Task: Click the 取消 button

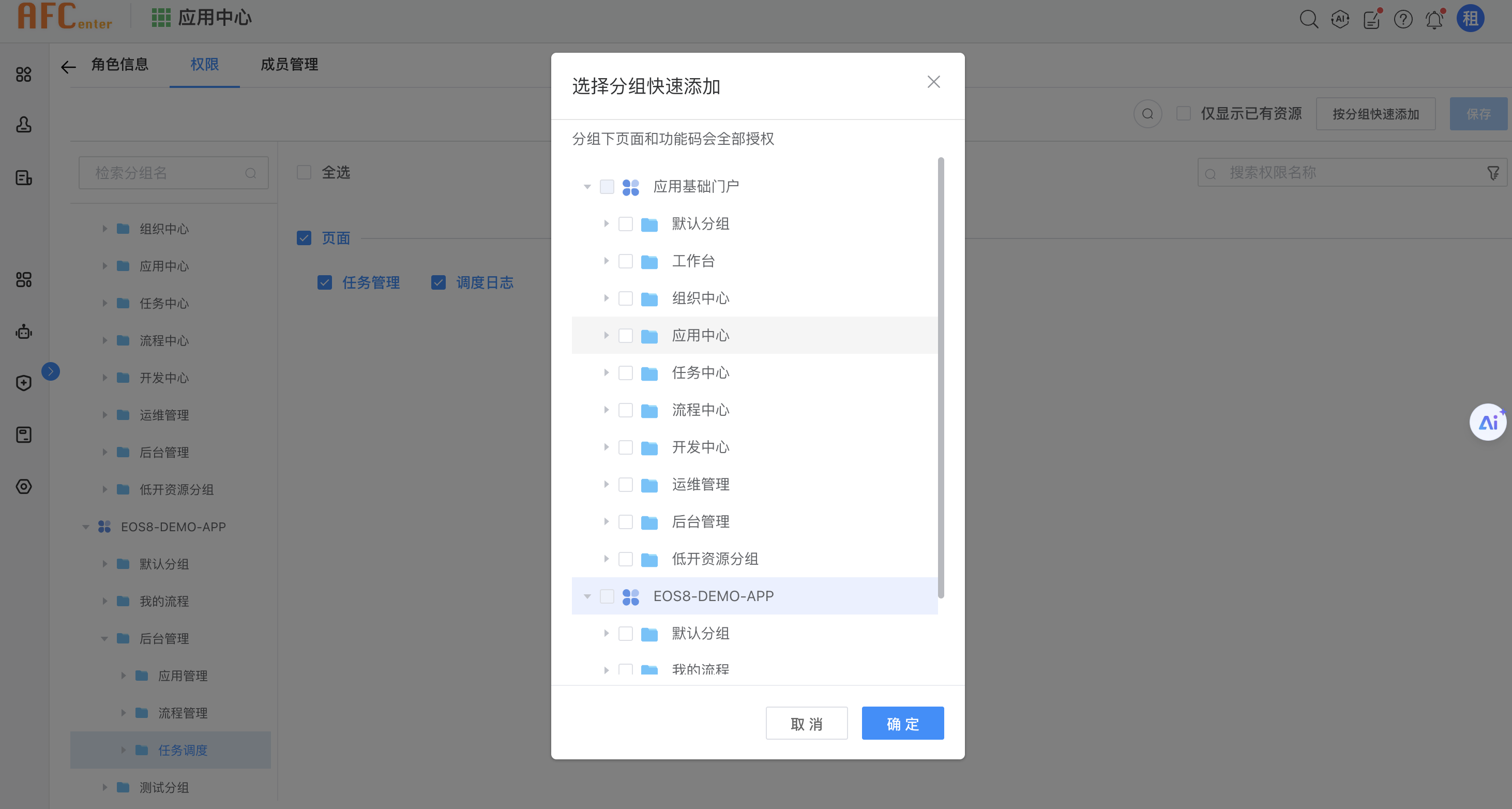Action: 807,723
